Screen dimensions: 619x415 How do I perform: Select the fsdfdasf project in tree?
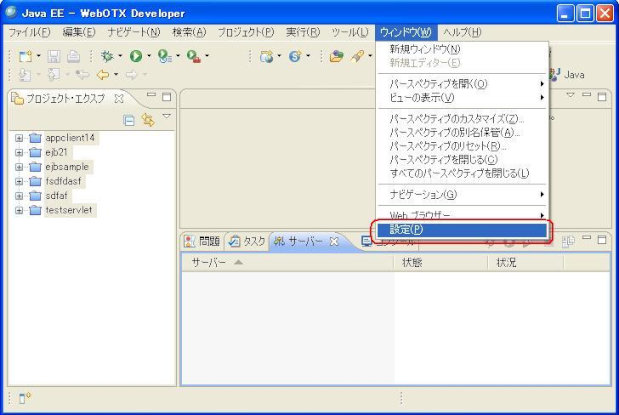pyautogui.click(x=64, y=181)
